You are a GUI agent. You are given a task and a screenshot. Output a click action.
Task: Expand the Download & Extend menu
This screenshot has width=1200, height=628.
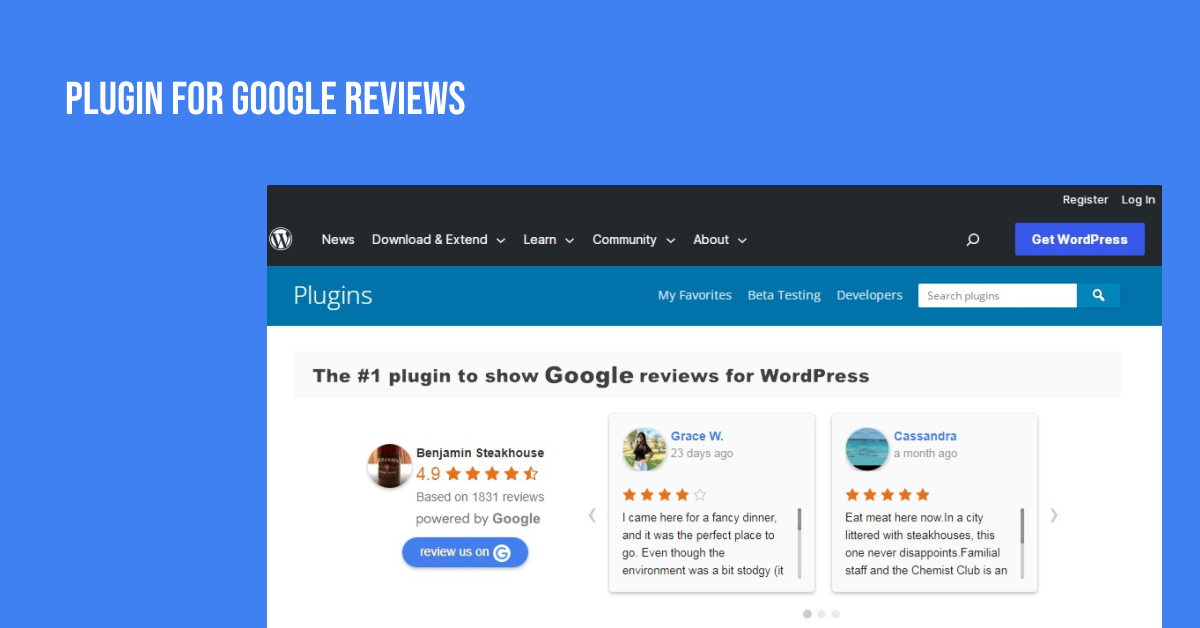click(438, 239)
